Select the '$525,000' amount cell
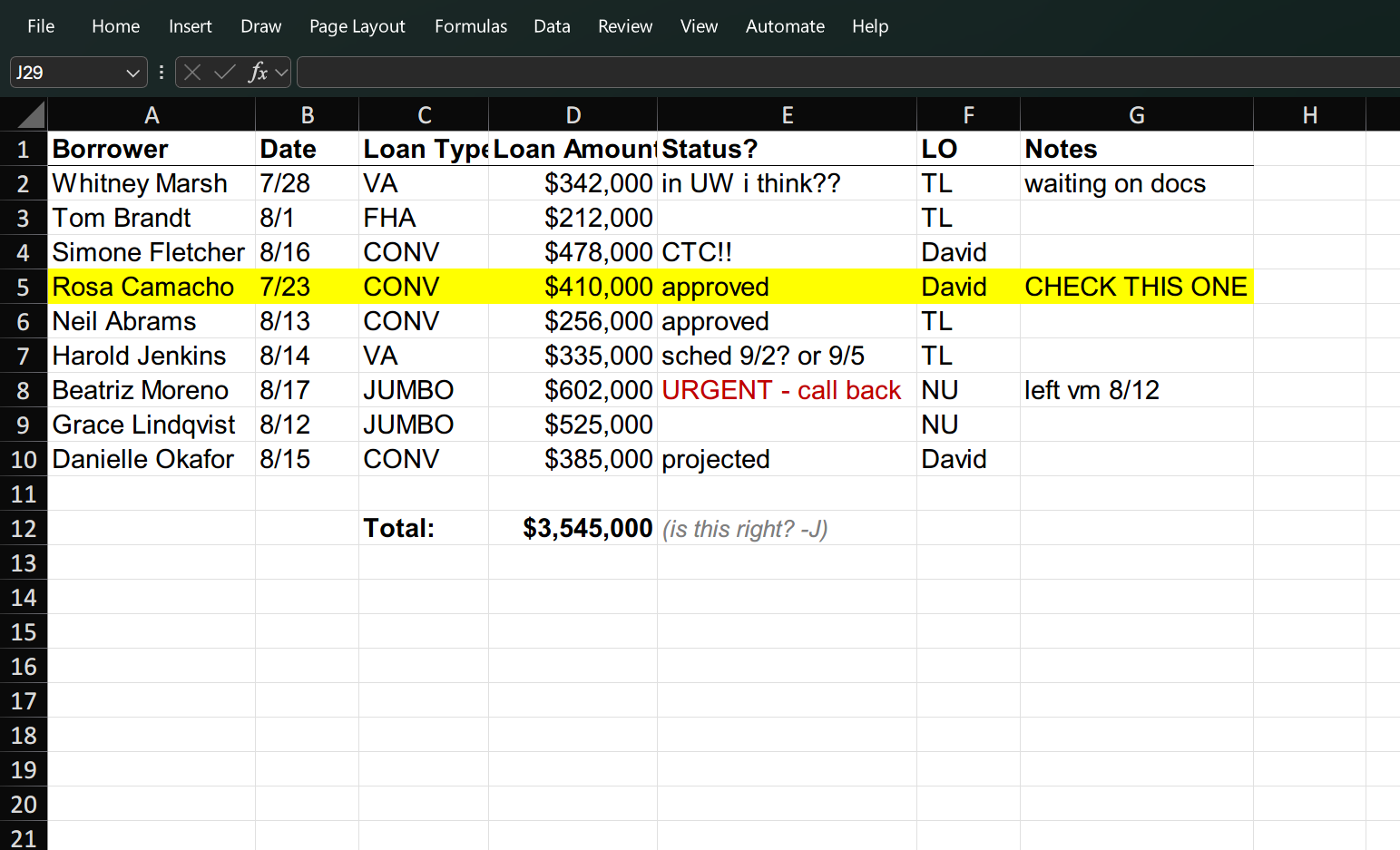 click(x=573, y=425)
